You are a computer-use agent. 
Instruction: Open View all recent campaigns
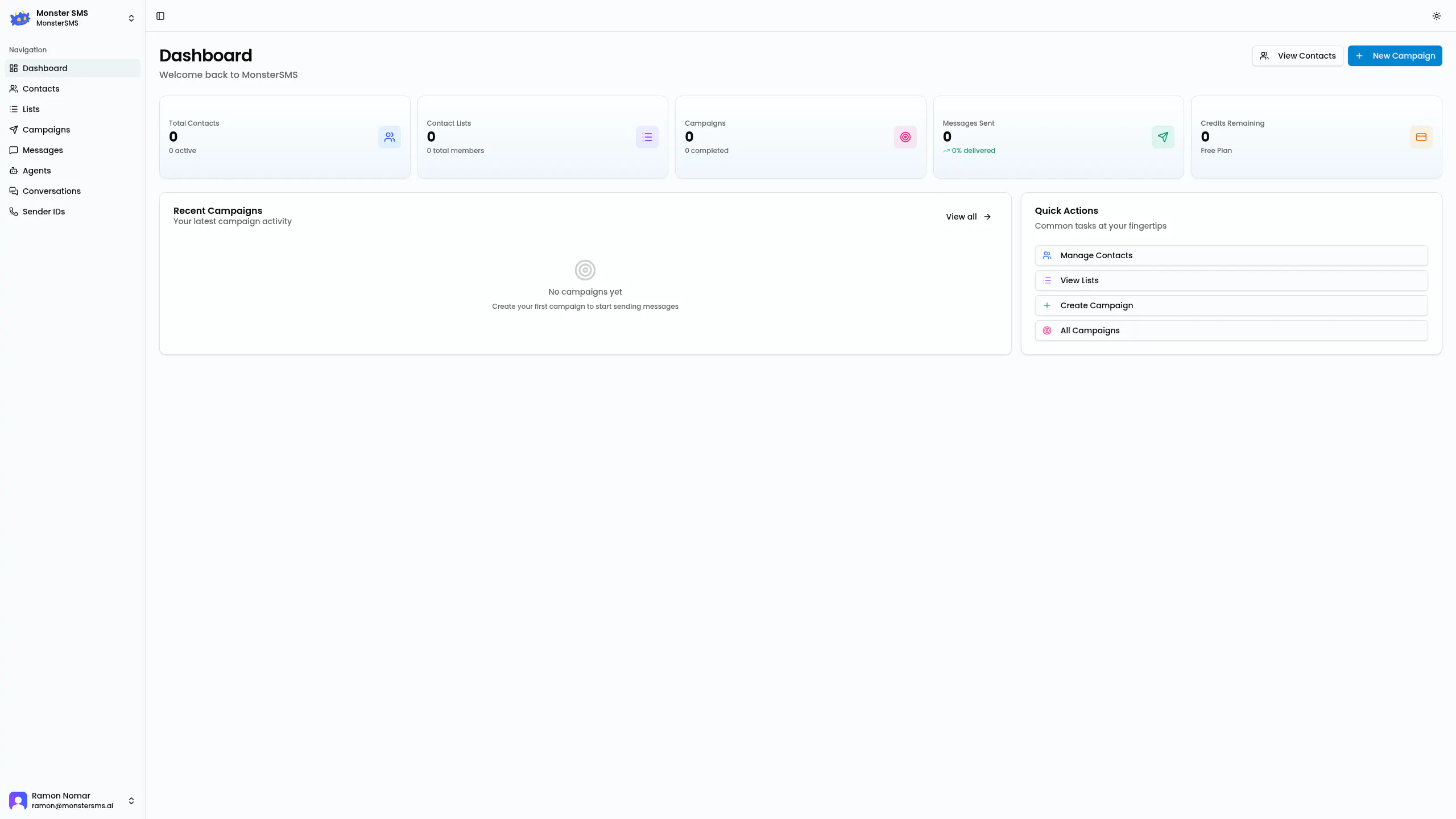[968, 217]
